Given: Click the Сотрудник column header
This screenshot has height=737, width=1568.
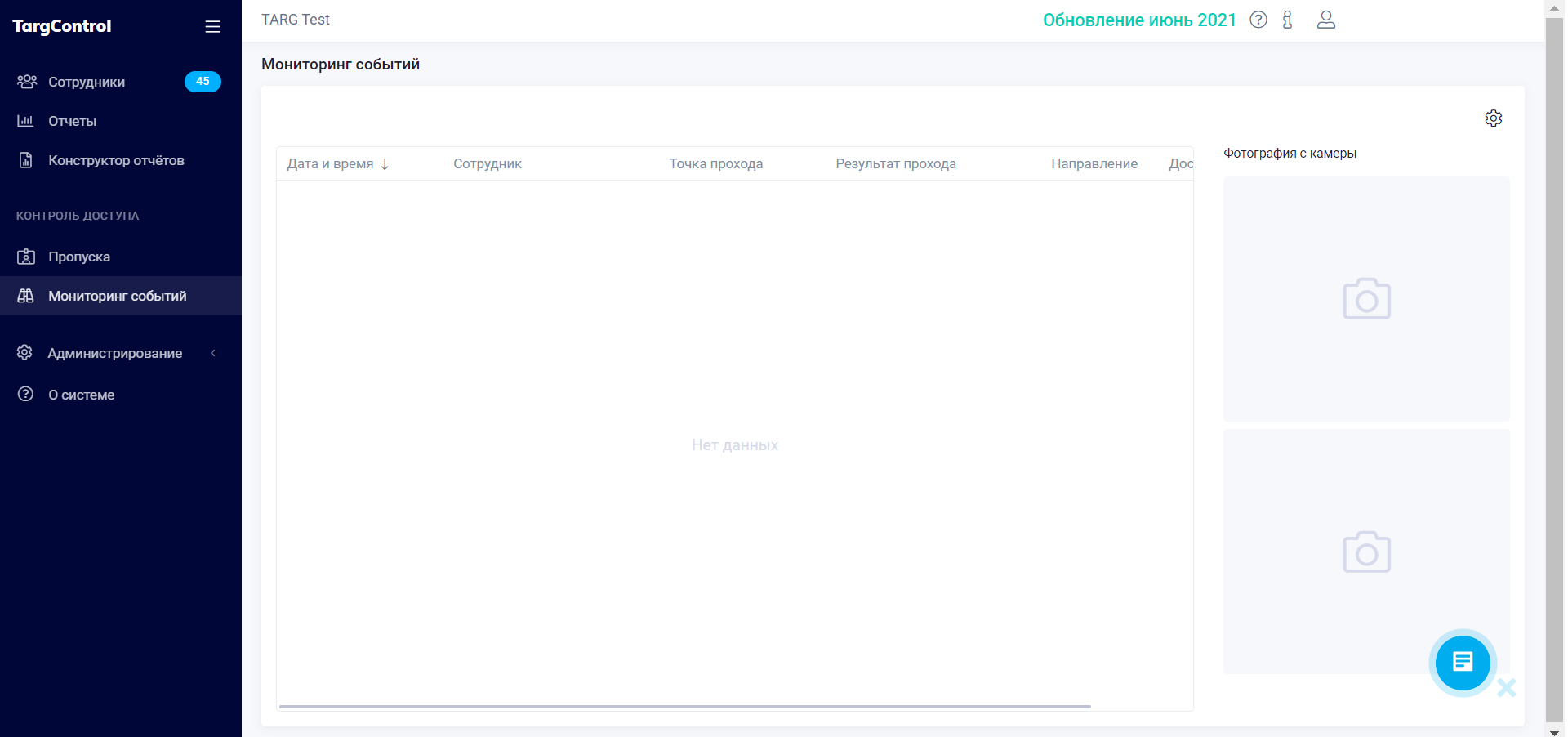Looking at the screenshot, I should tap(488, 163).
